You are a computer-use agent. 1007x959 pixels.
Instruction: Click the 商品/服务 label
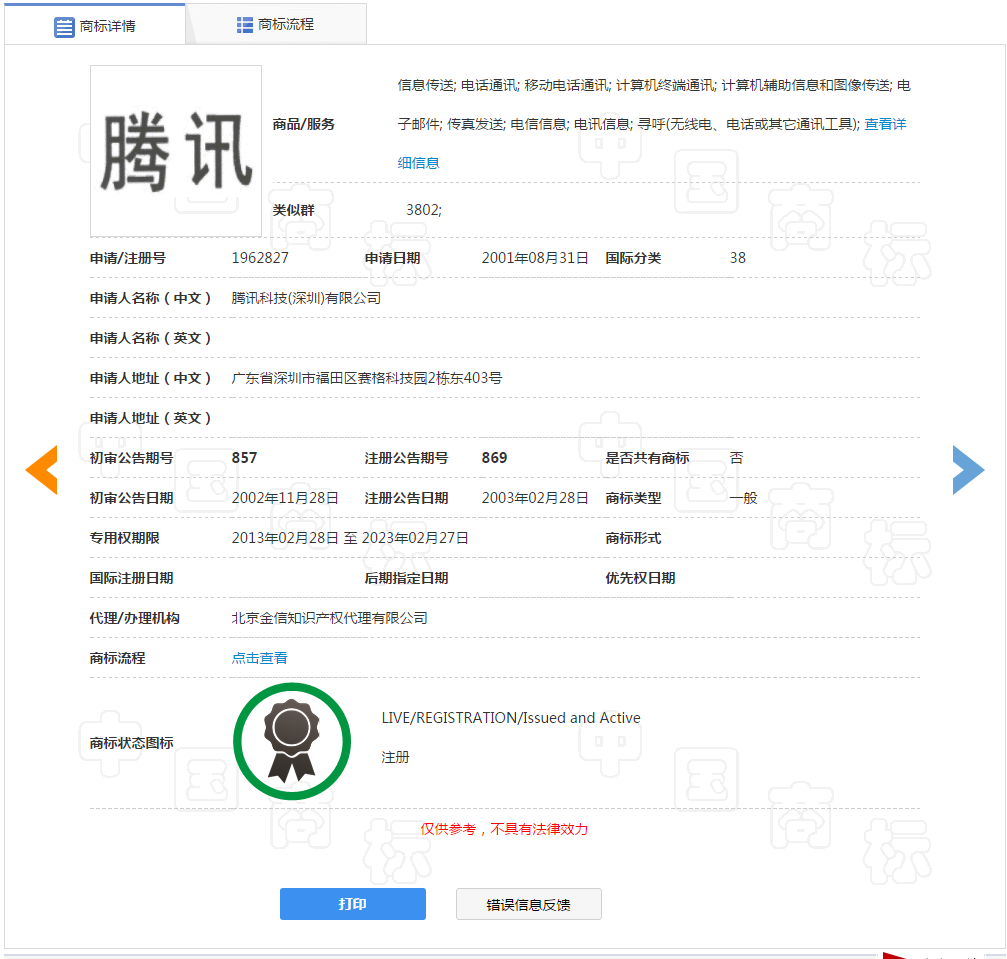(304, 124)
